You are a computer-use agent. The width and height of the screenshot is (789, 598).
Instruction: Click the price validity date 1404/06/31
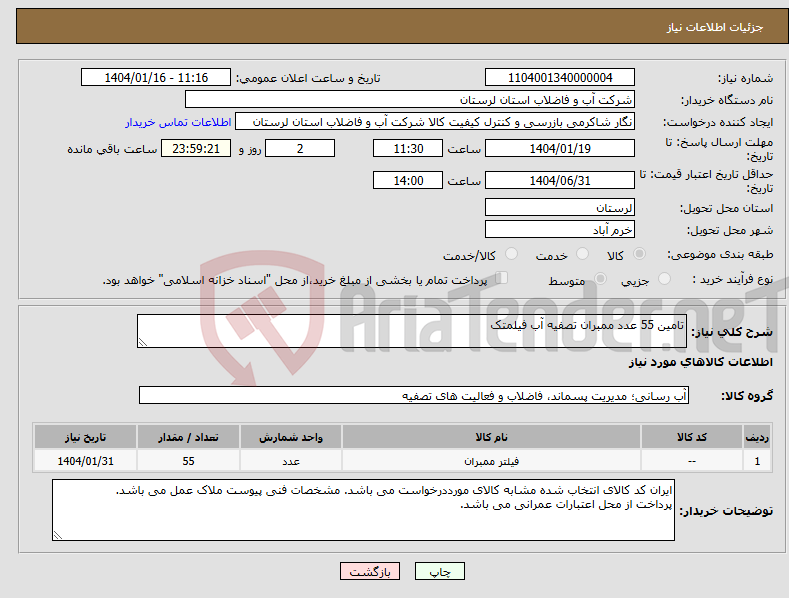click(560, 180)
